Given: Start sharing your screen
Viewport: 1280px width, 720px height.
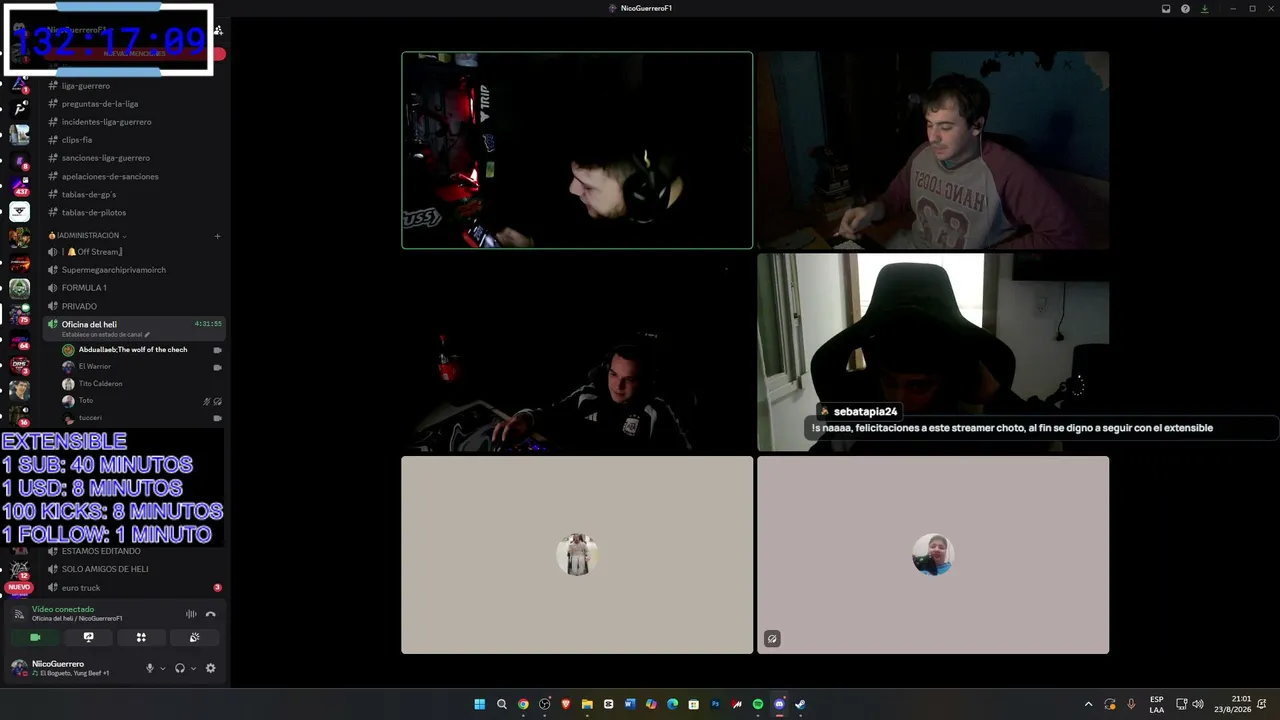Looking at the screenshot, I should click(88, 637).
